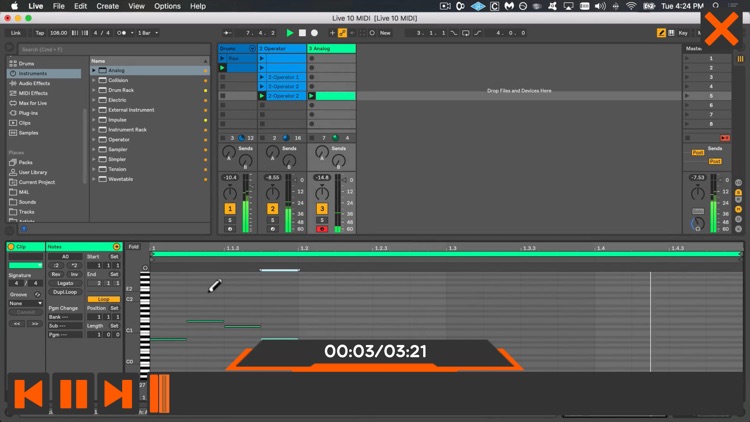Toggle track 2 activator button
Screen dimensions: 750x422
[273, 209]
